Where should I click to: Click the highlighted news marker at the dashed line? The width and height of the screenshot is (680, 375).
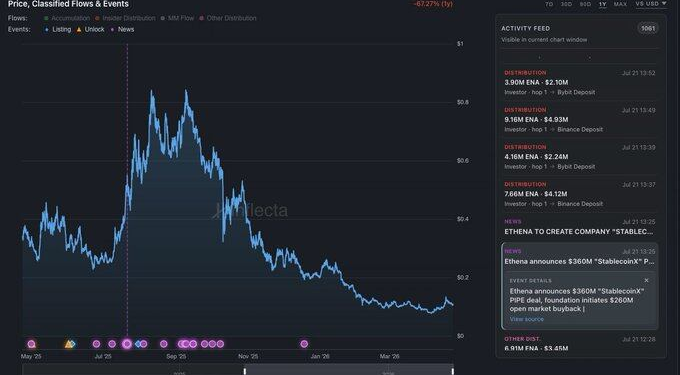[x=127, y=344]
